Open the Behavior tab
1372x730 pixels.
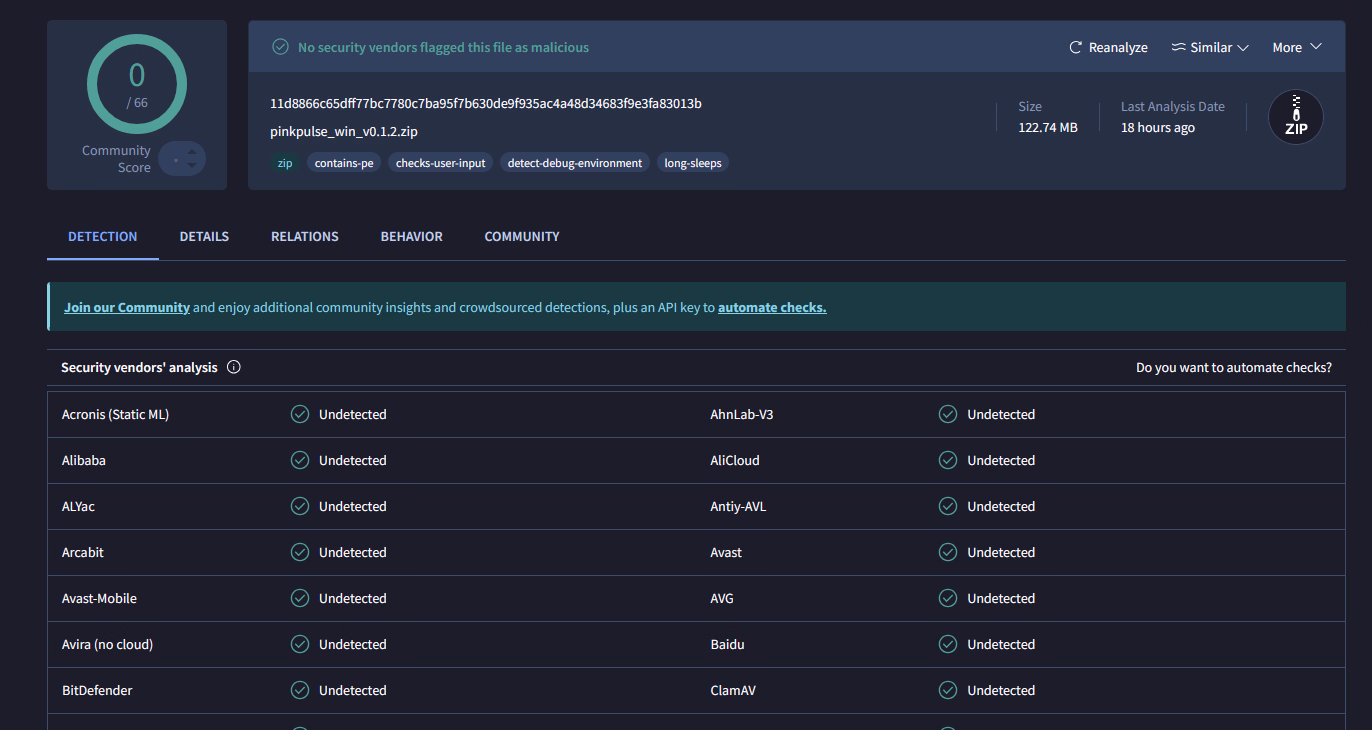[411, 237]
